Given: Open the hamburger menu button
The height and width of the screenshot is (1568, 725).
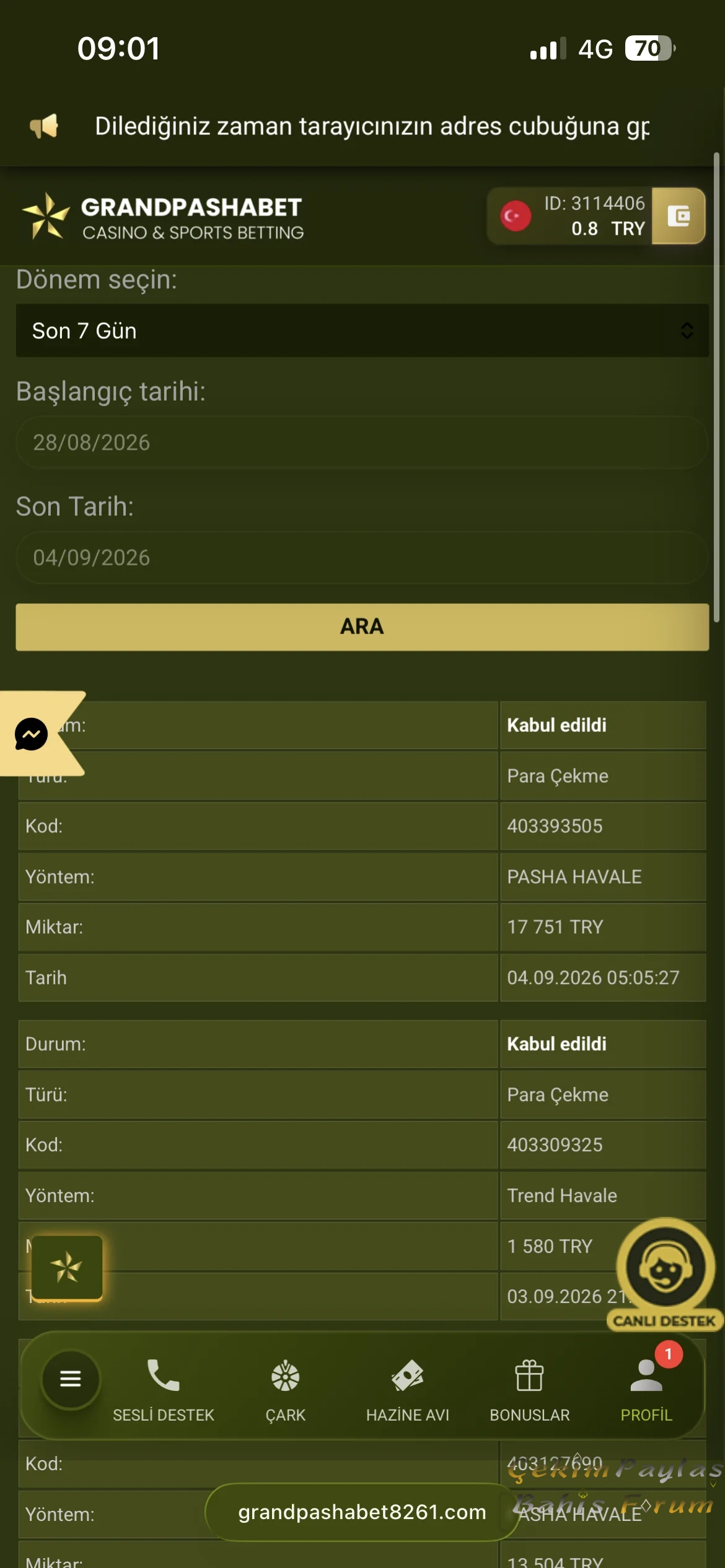Looking at the screenshot, I should coord(71,1379).
